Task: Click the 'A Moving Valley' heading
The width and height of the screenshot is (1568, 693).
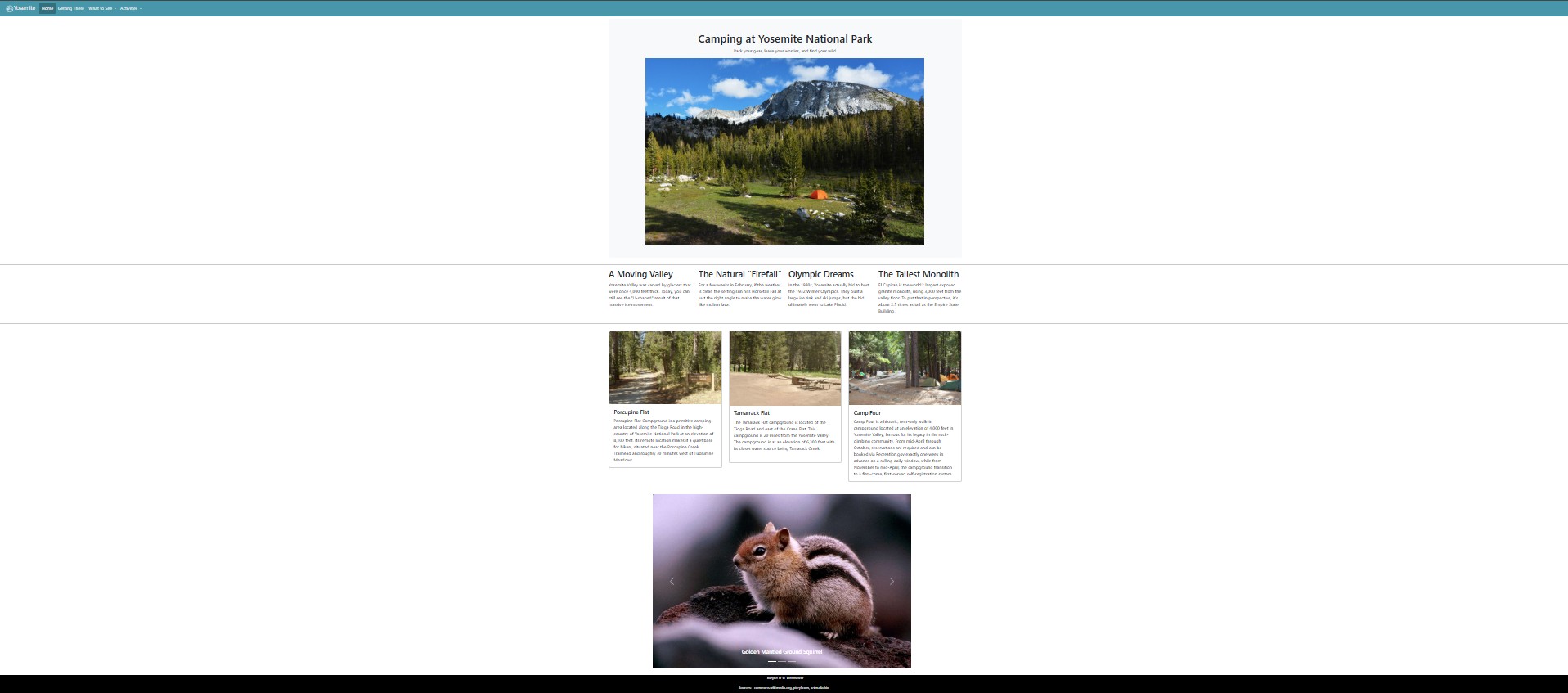Action: click(x=640, y=274)
